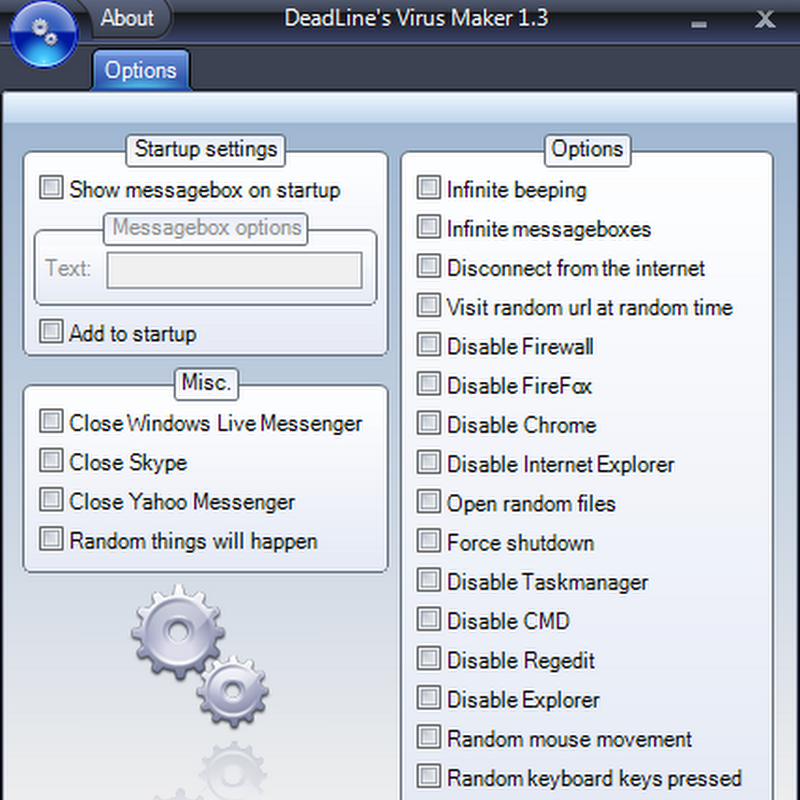Screen dimensions: 800x800
Task: Close the Virus Maker window
Action: [x=765, y=19]
